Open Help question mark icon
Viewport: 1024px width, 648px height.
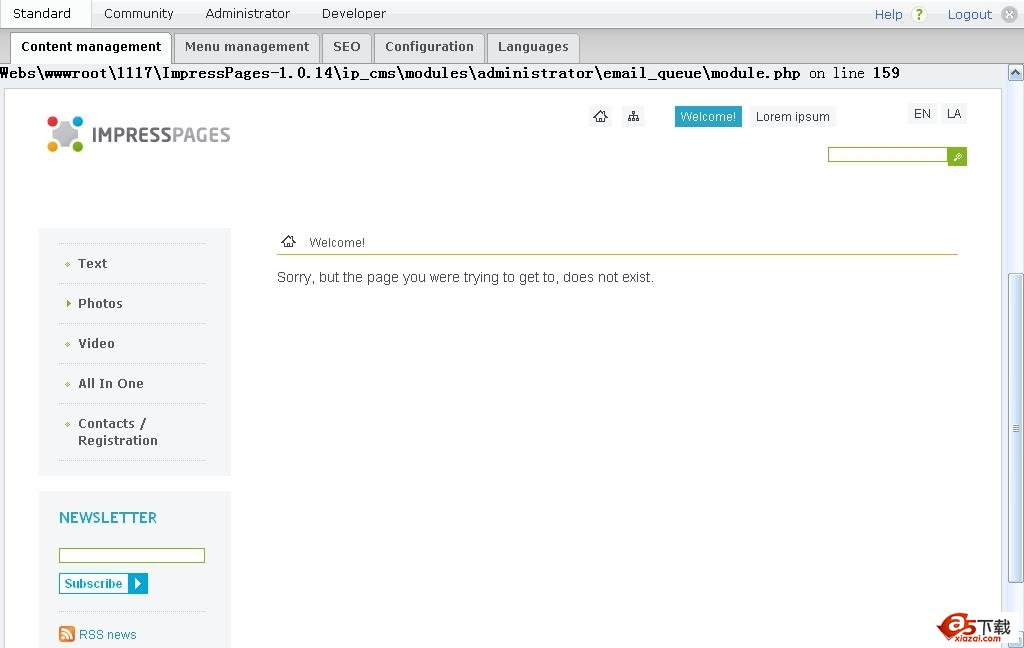coord(919,14)
